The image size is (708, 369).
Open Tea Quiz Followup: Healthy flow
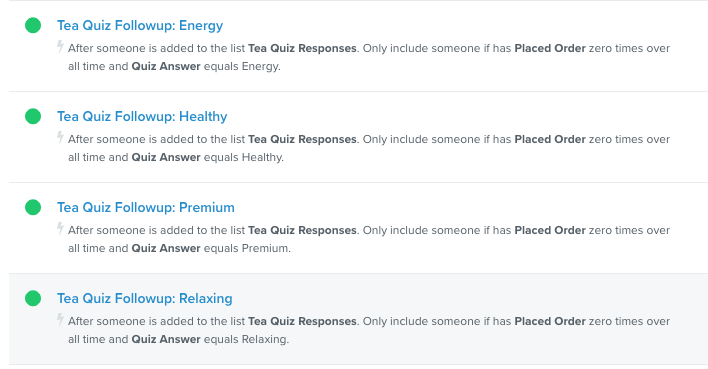[x=142, y=117]
